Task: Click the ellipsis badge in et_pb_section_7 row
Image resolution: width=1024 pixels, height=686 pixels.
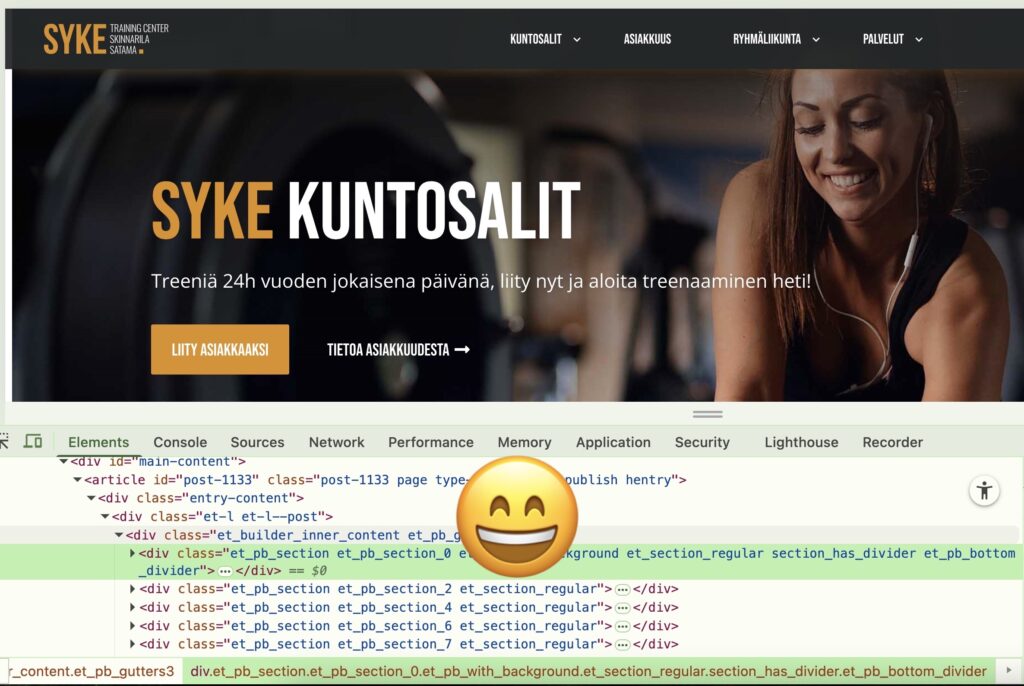Action: click(622, 644)
